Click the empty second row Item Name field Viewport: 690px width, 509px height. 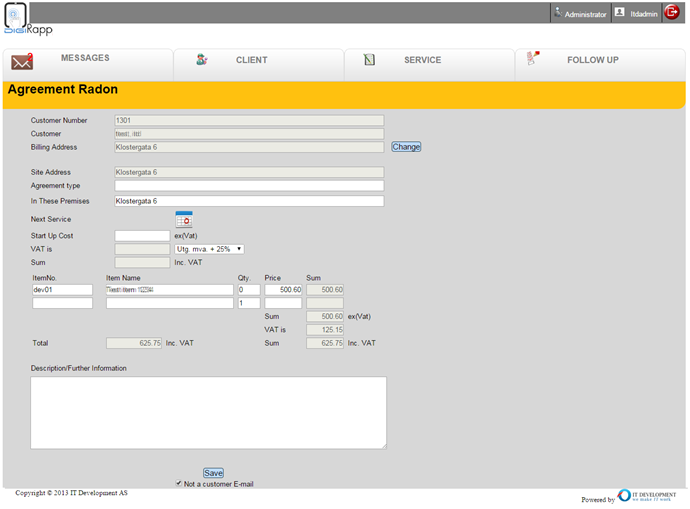tap(169, 303)
